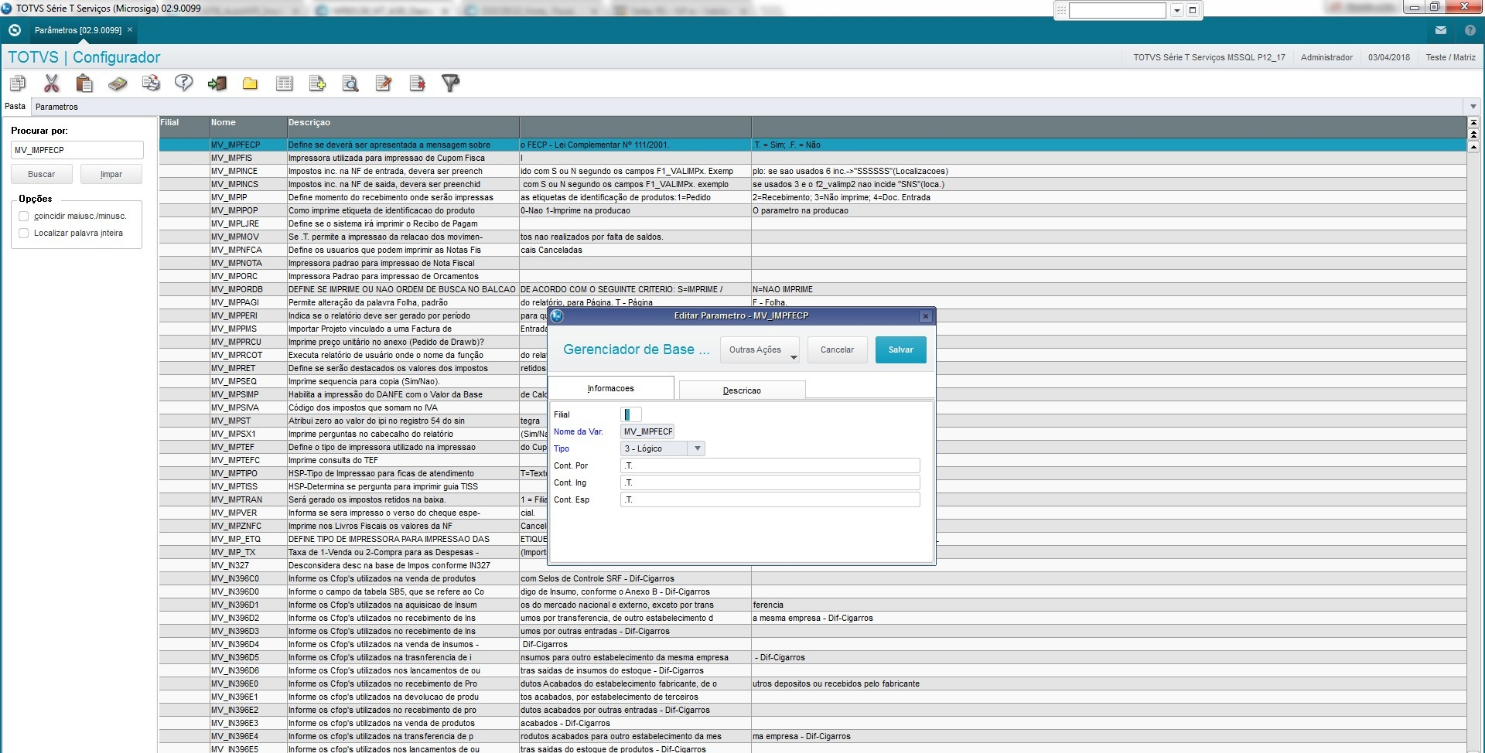Click the printer spool icon
The image size is (1485, 753).
(x=151, y=83)
